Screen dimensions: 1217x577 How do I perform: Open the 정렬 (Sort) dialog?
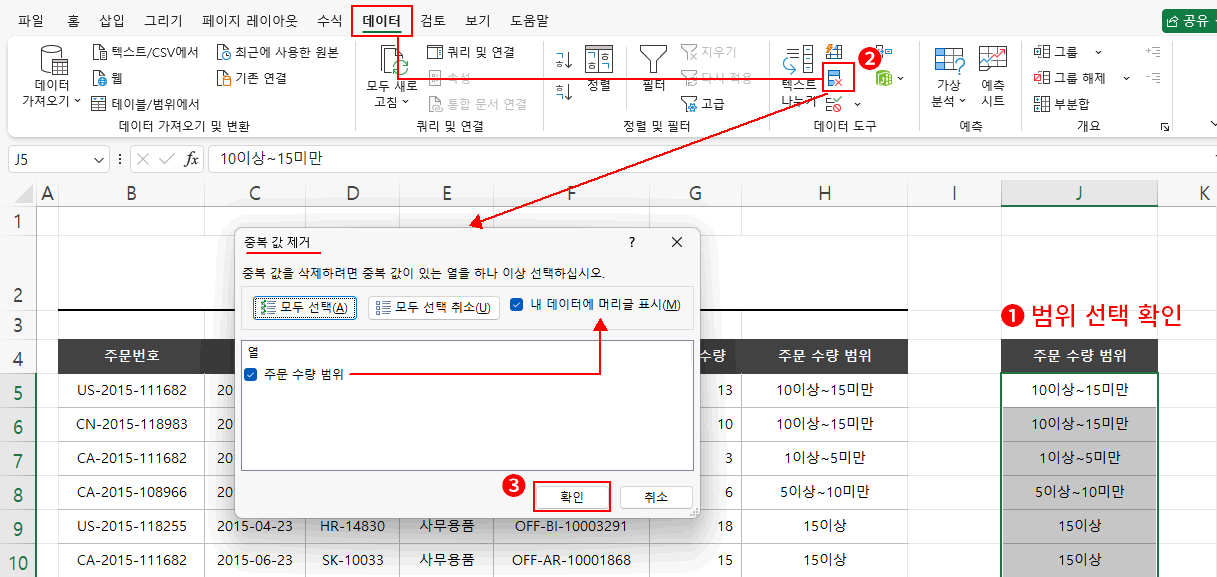tap(598, 68)
